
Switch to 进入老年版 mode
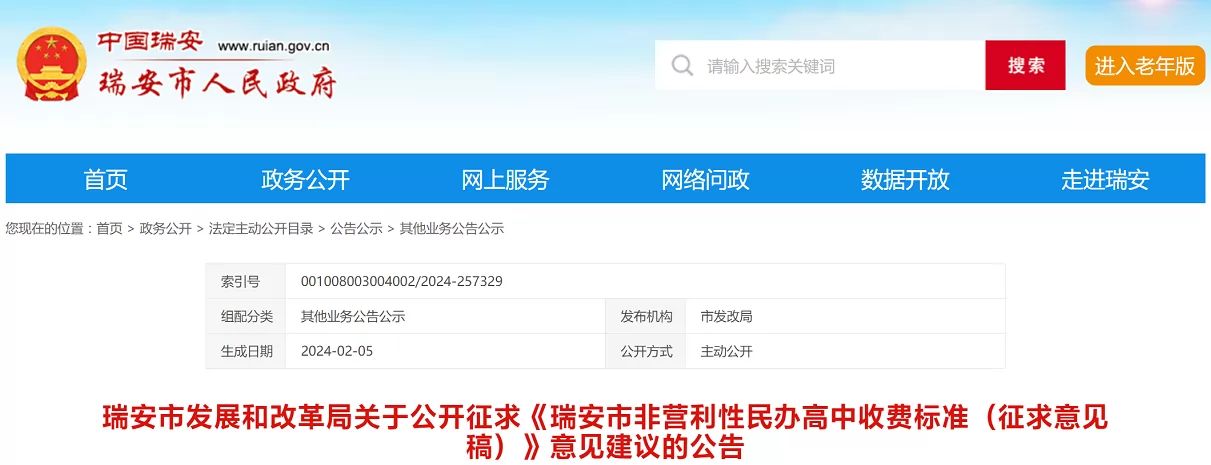[1145, 66]
